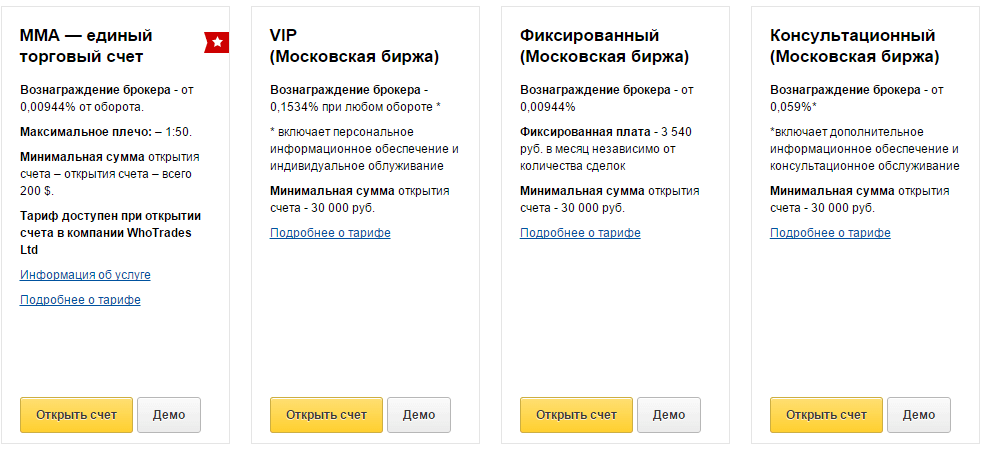Viewport: 984px width, 452px height.
Task: View Подробнее о тарифе for MMA account
Action: point(80,299)
